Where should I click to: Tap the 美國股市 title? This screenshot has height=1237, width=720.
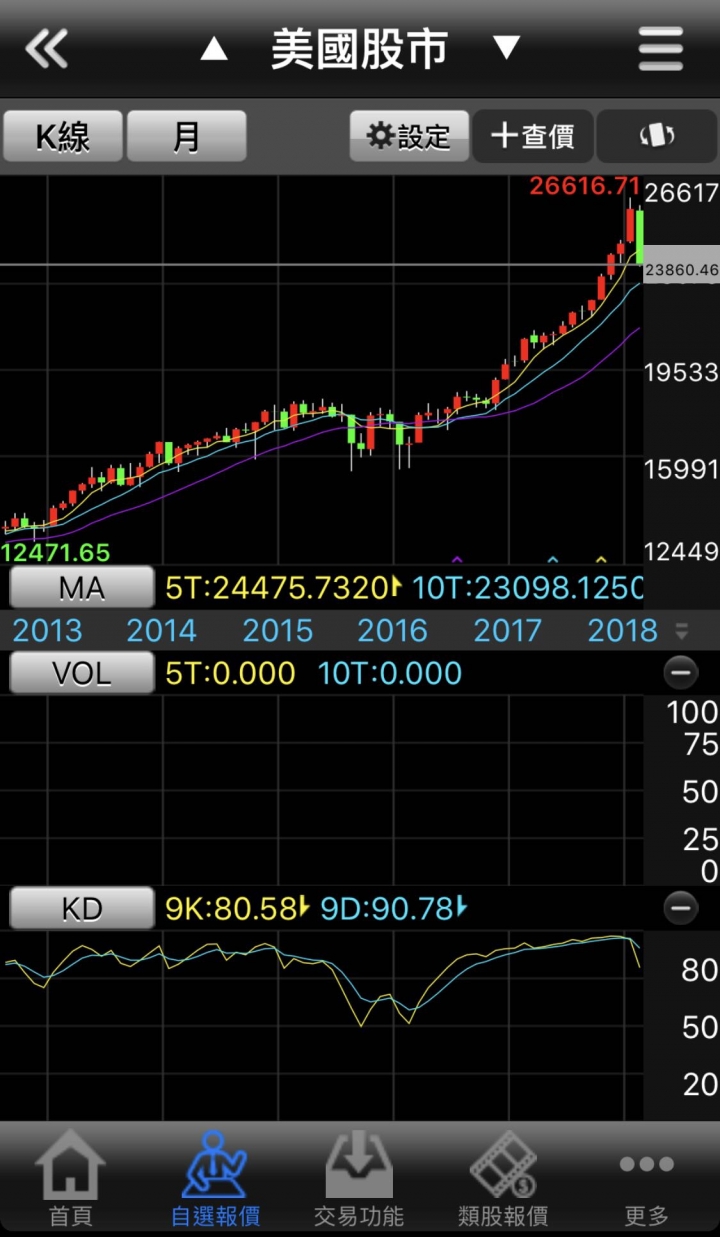pyautogui.click(x=359, y=48)
